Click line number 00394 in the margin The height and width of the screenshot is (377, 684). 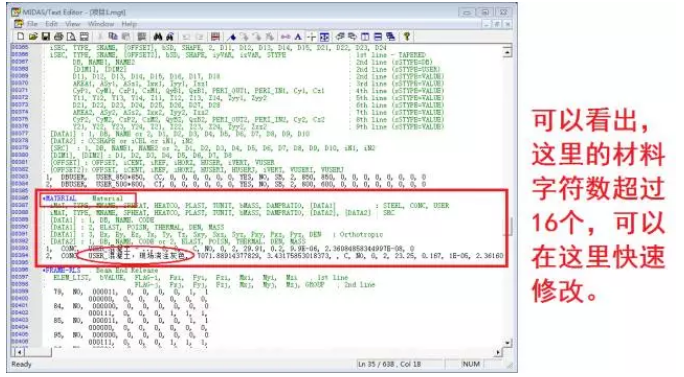19,256
